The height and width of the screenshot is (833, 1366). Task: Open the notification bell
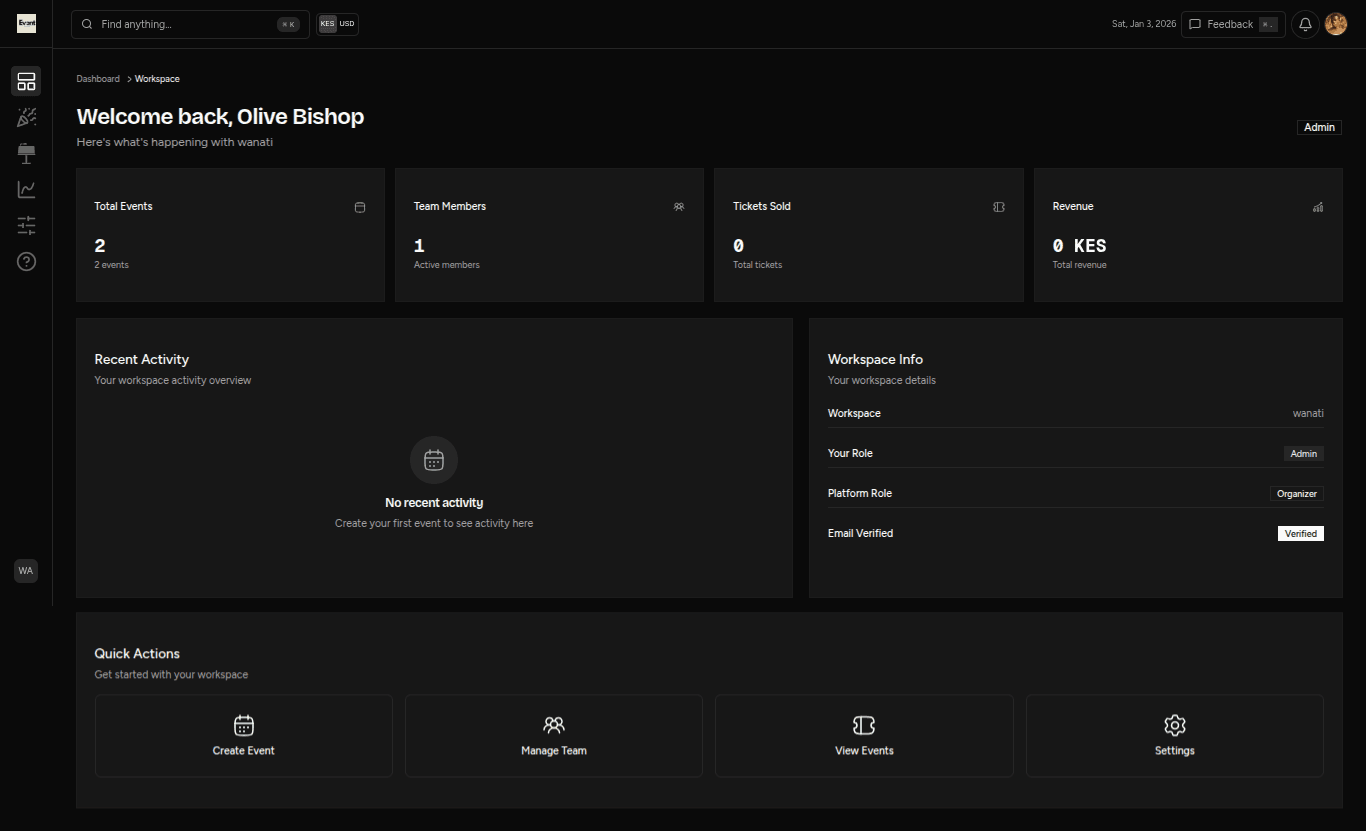tap(1304, 23)
